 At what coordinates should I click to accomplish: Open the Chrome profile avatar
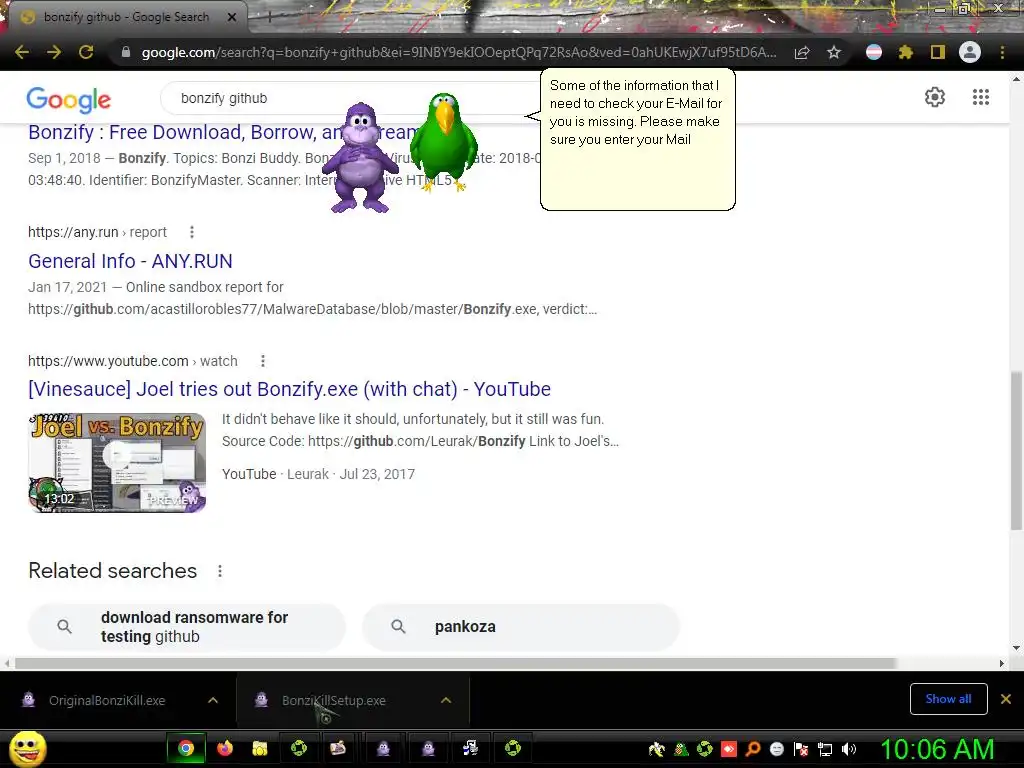(970, 52)
